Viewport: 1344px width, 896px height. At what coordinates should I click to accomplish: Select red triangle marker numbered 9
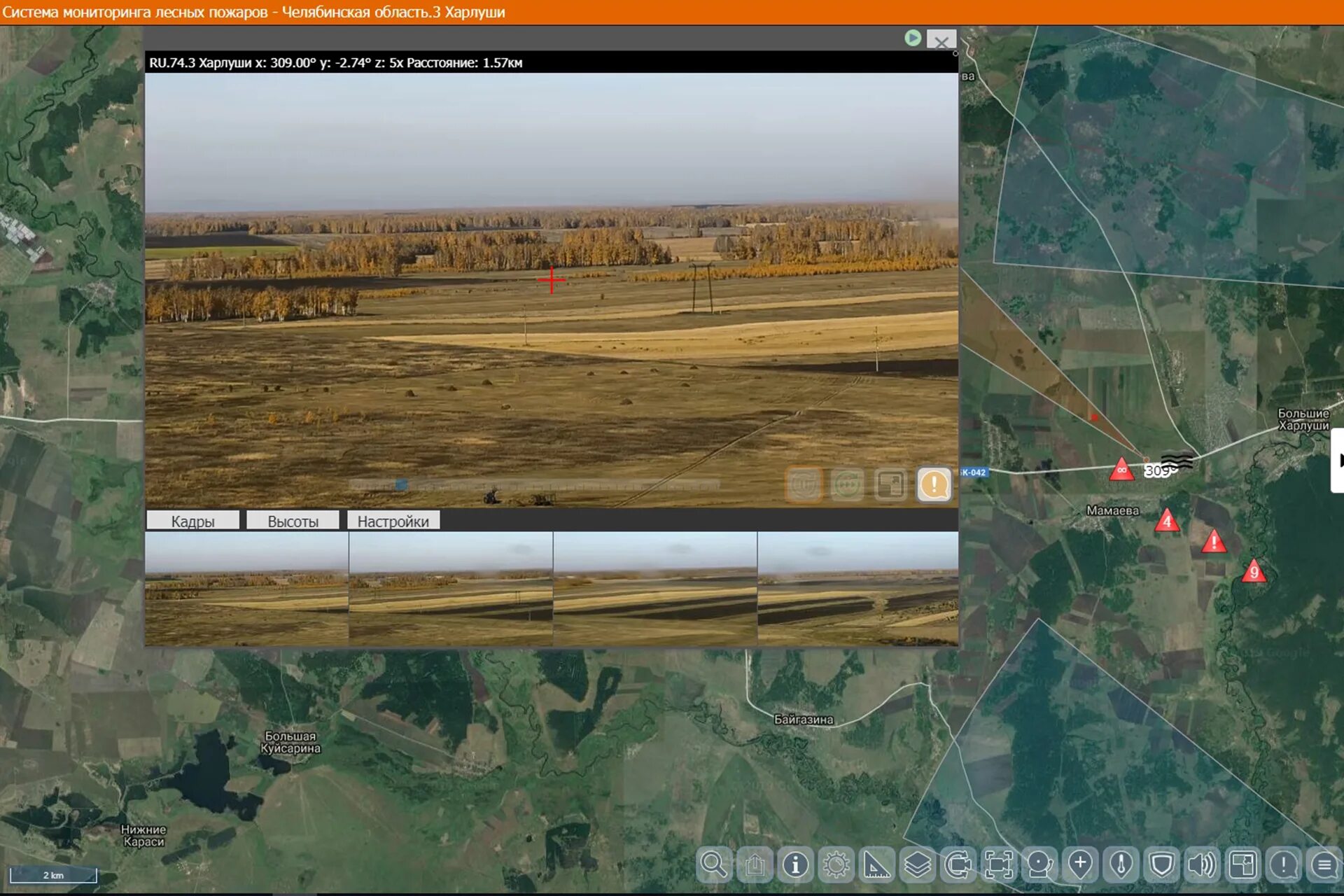1254,571
